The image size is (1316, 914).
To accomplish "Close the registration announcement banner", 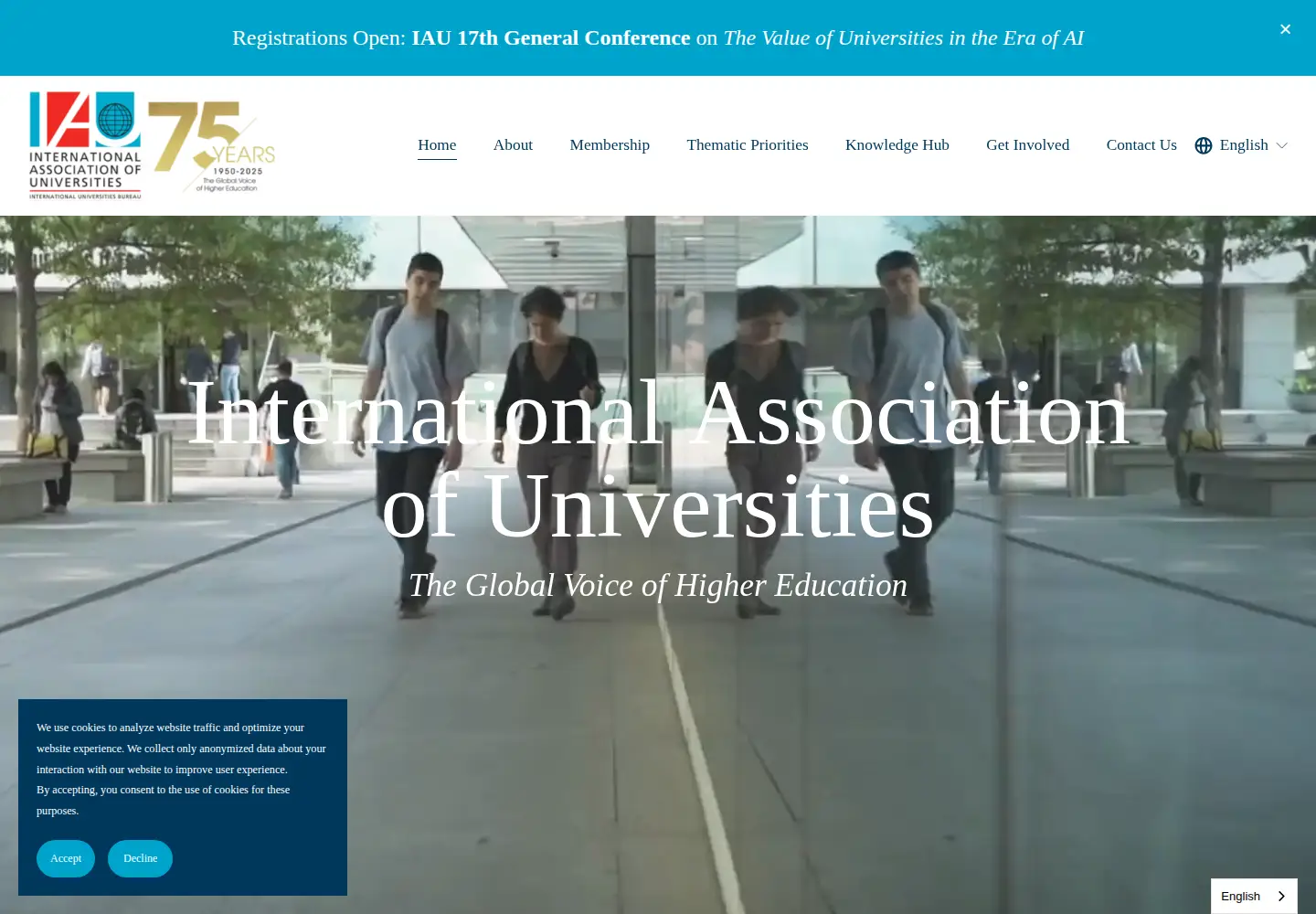I will (1285, 29).
